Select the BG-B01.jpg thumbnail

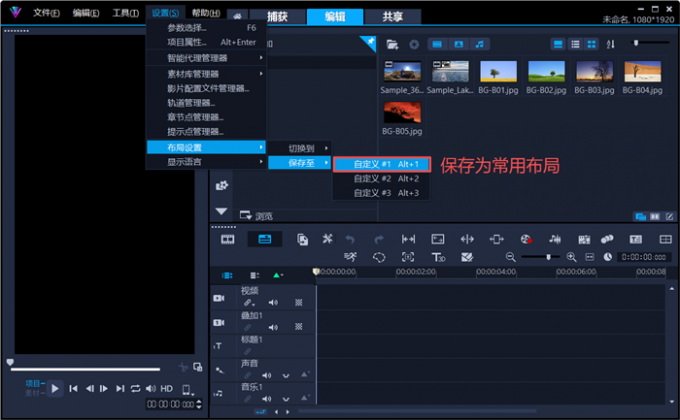click(498, 72)
